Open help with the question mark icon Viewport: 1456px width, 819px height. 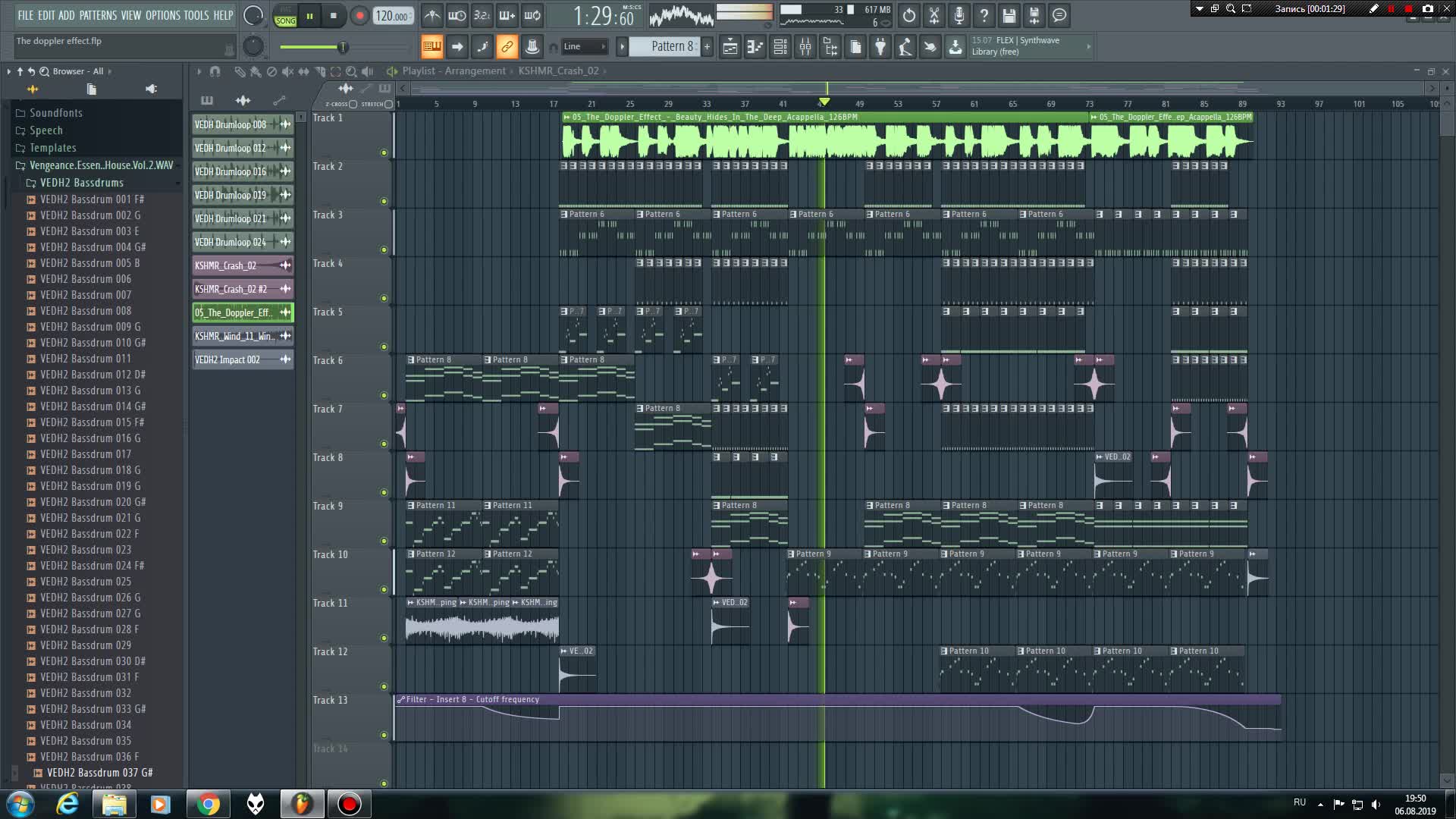pos(984,15)
